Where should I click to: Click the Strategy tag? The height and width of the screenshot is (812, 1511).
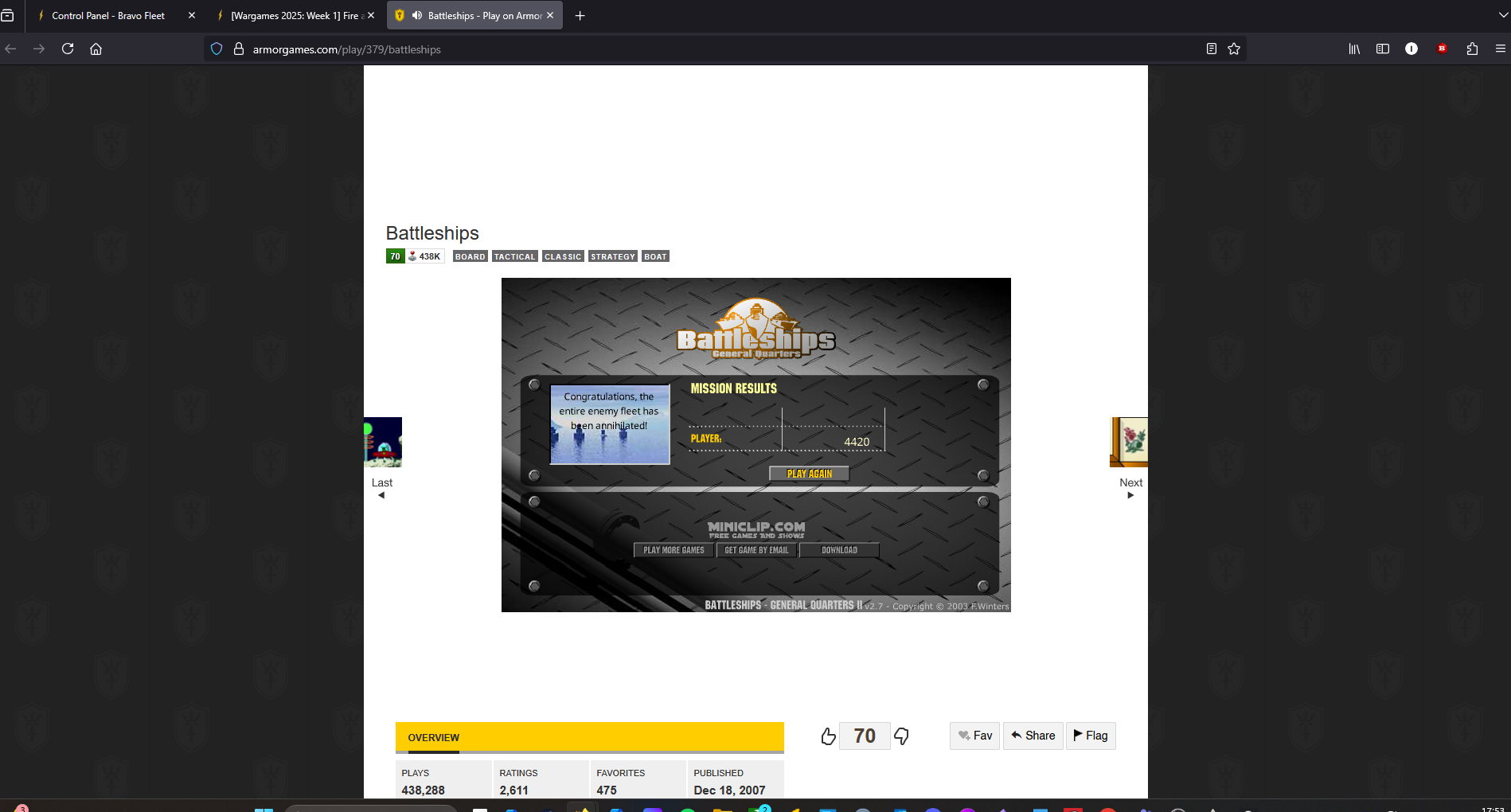[612, 256]
